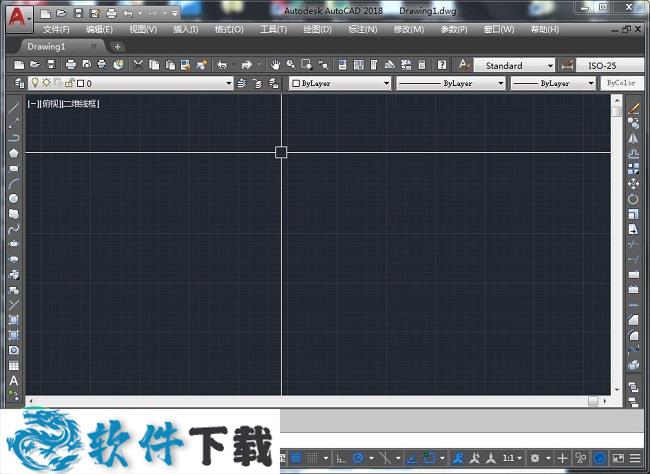650x474 pixels.
Task: Click the Plot printer icon in standard toolbar
Action: point(71,65)
